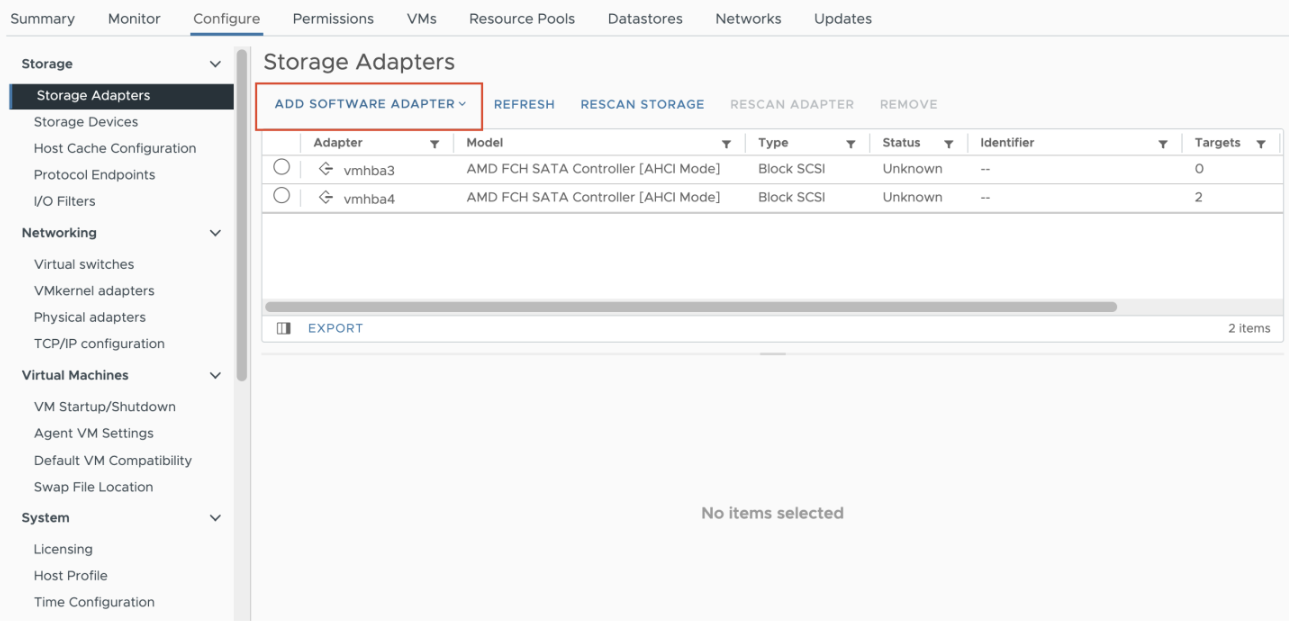The width and height of the screenshot is (1308, 624).
Task: Open the Add Software Adapter dropdown
Action: tap(370, 104)
